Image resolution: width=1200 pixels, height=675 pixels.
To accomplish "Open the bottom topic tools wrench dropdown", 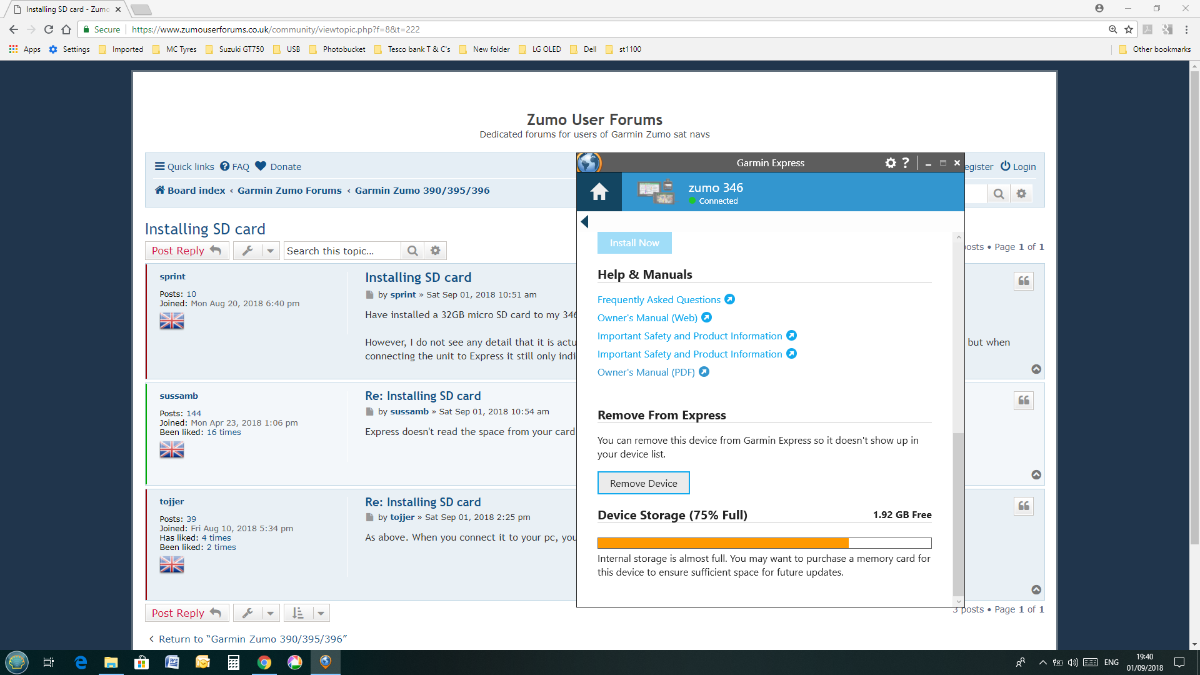I will (256, 613).
